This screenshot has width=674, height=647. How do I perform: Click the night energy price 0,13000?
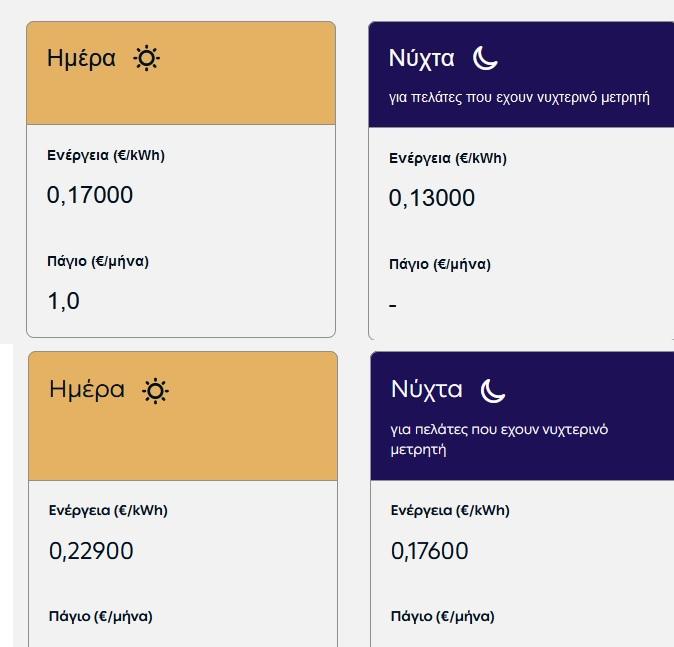tap(432, 198)
